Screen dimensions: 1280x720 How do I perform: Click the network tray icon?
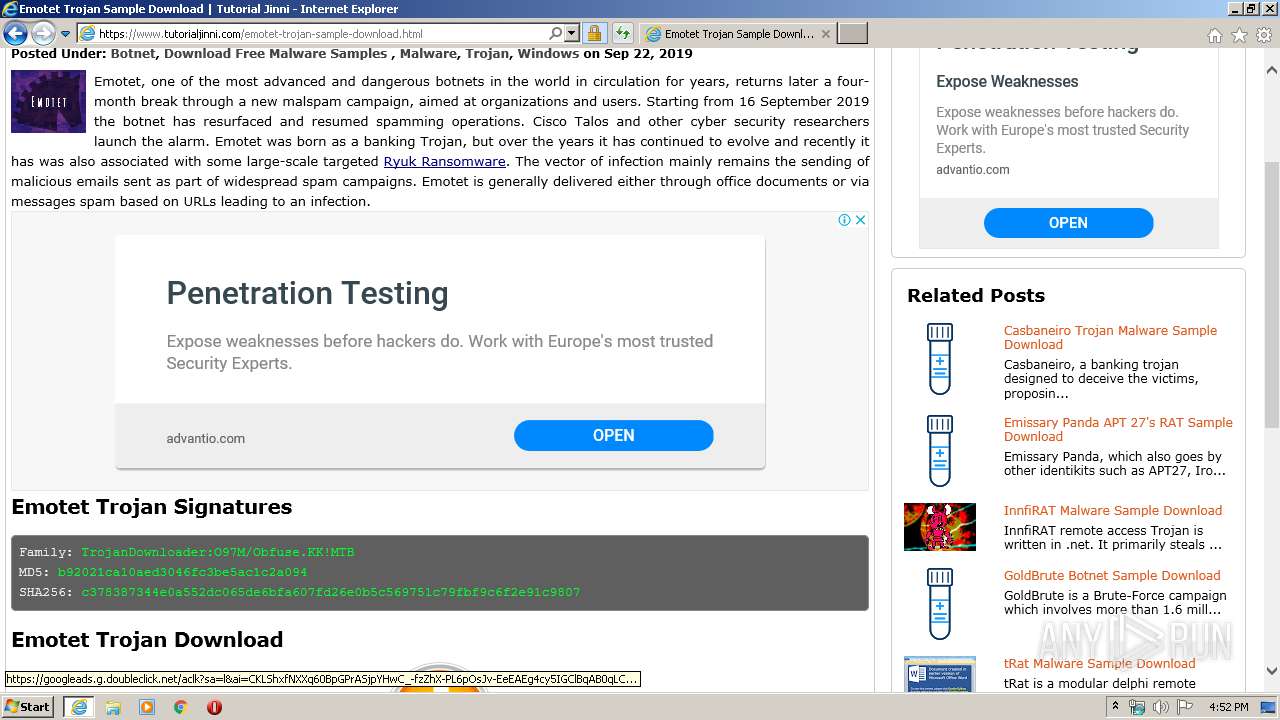(x=1137, y=707)
